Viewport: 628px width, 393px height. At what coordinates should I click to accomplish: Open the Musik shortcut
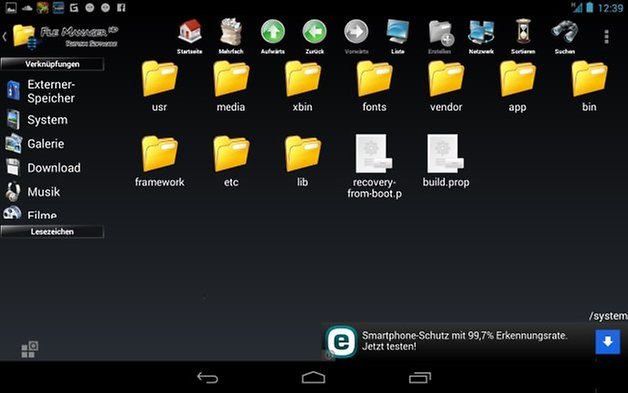[x=33, y=191]
